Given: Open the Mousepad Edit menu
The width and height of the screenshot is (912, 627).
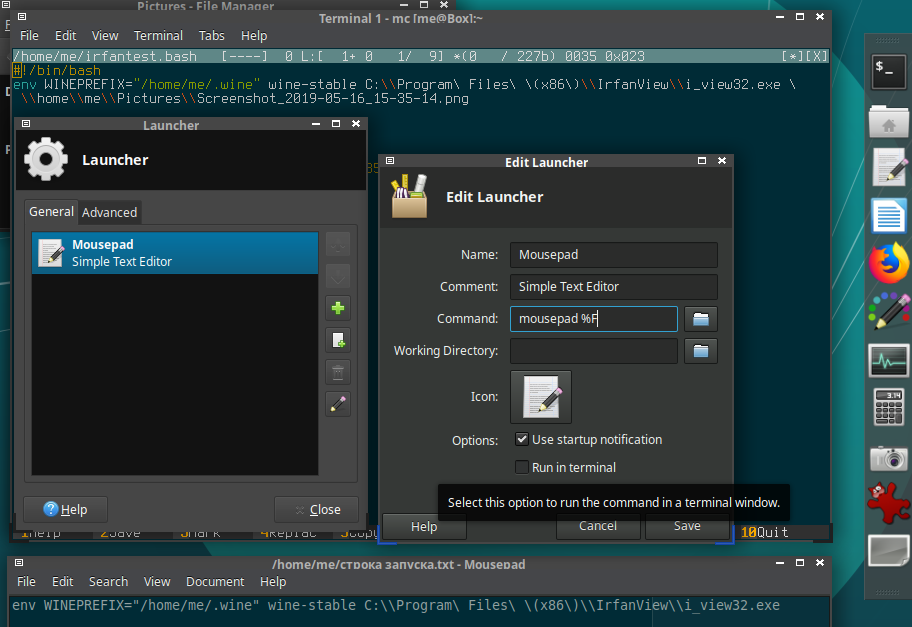Looking at the screenshot, I should click(x=62, y=582).
